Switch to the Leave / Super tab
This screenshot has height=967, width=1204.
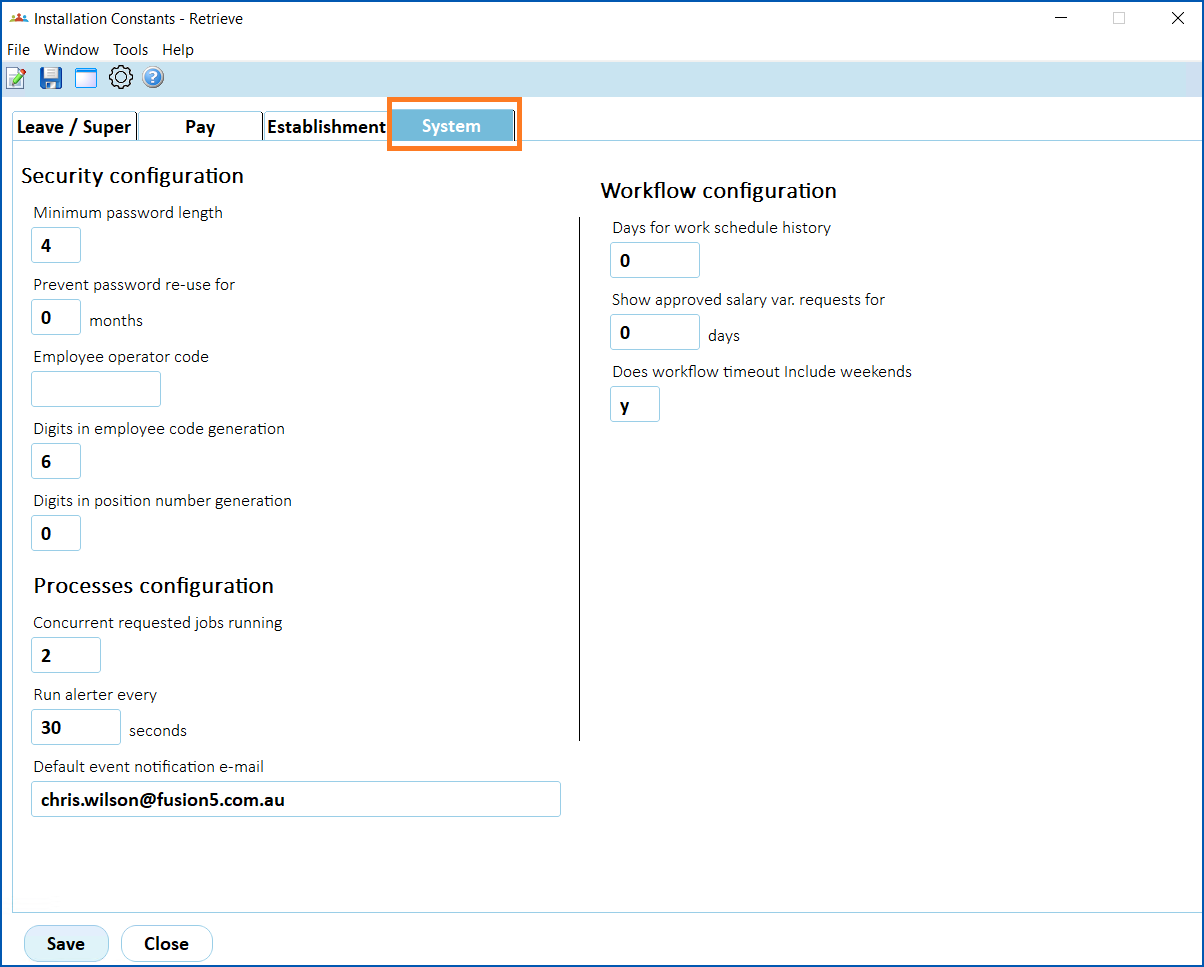(74, 127)
